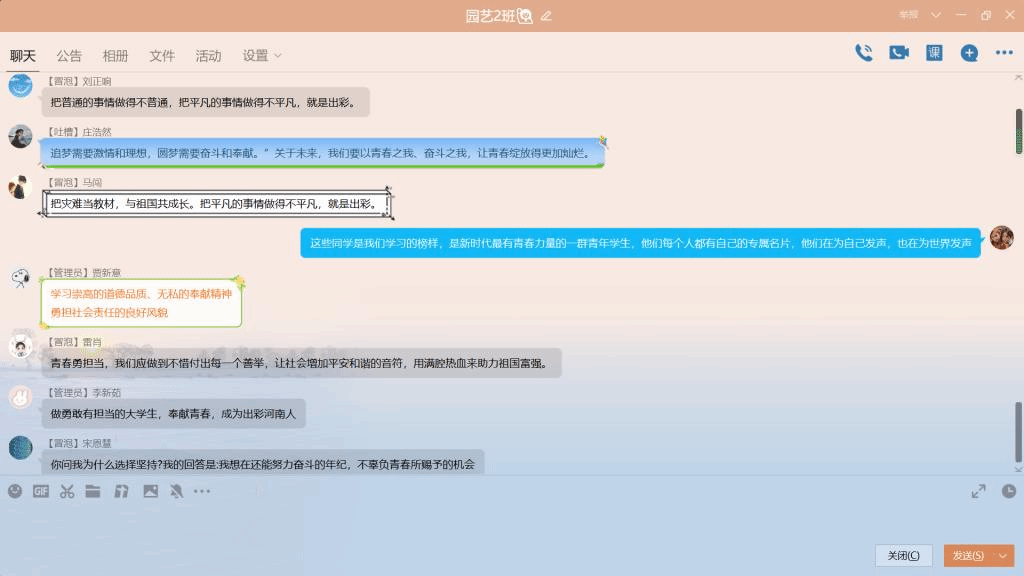Open the send options arrow beside 发送
The image size is (1024, 576).
click(1003, 555)
